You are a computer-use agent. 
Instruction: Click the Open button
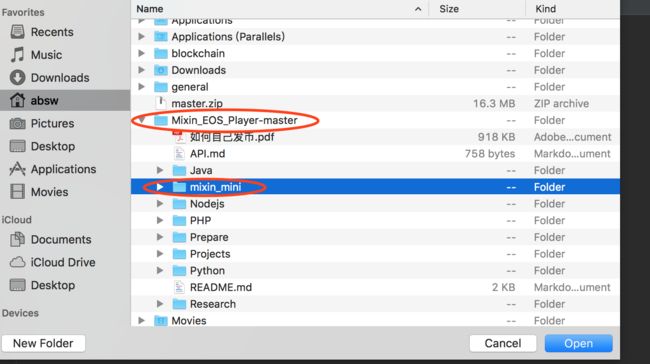click(x=578, y=343)
